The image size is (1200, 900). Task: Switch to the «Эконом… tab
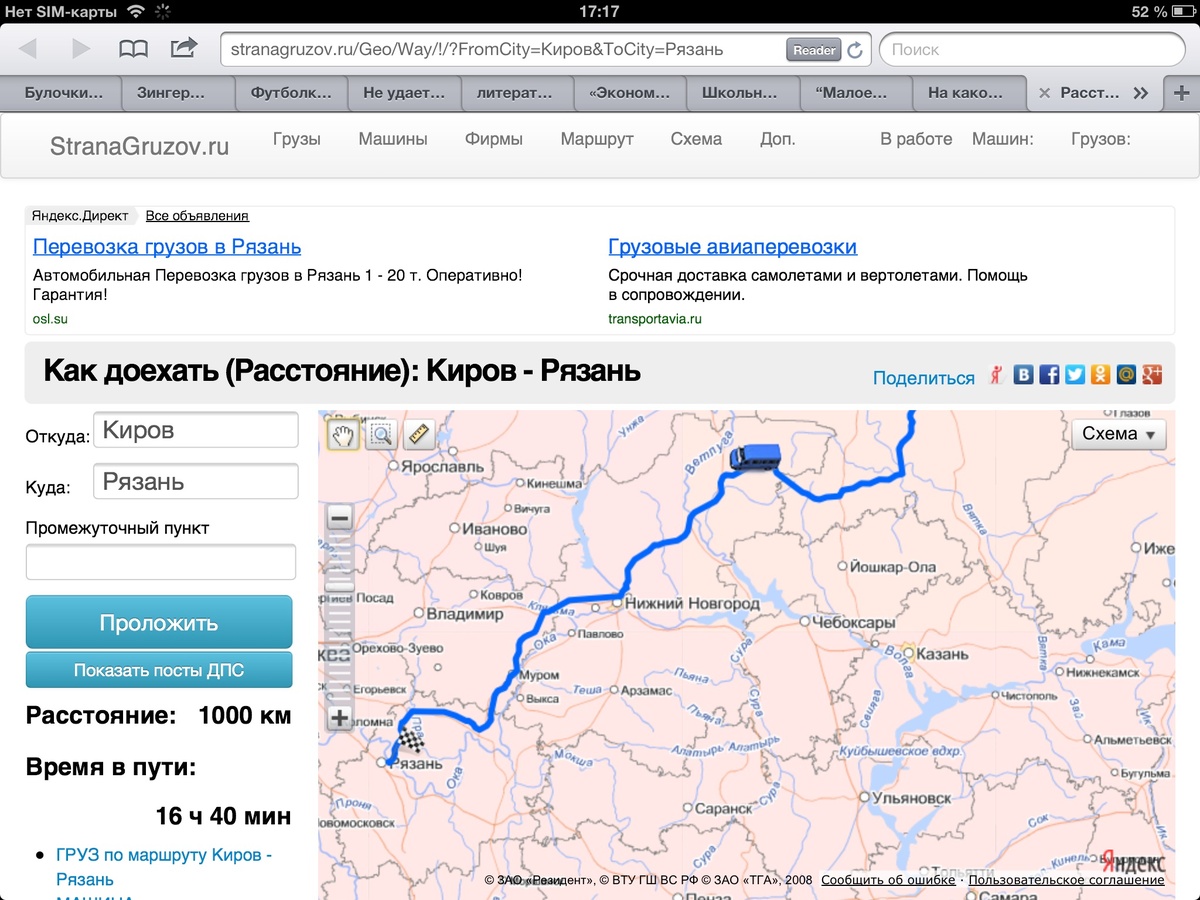630,93
